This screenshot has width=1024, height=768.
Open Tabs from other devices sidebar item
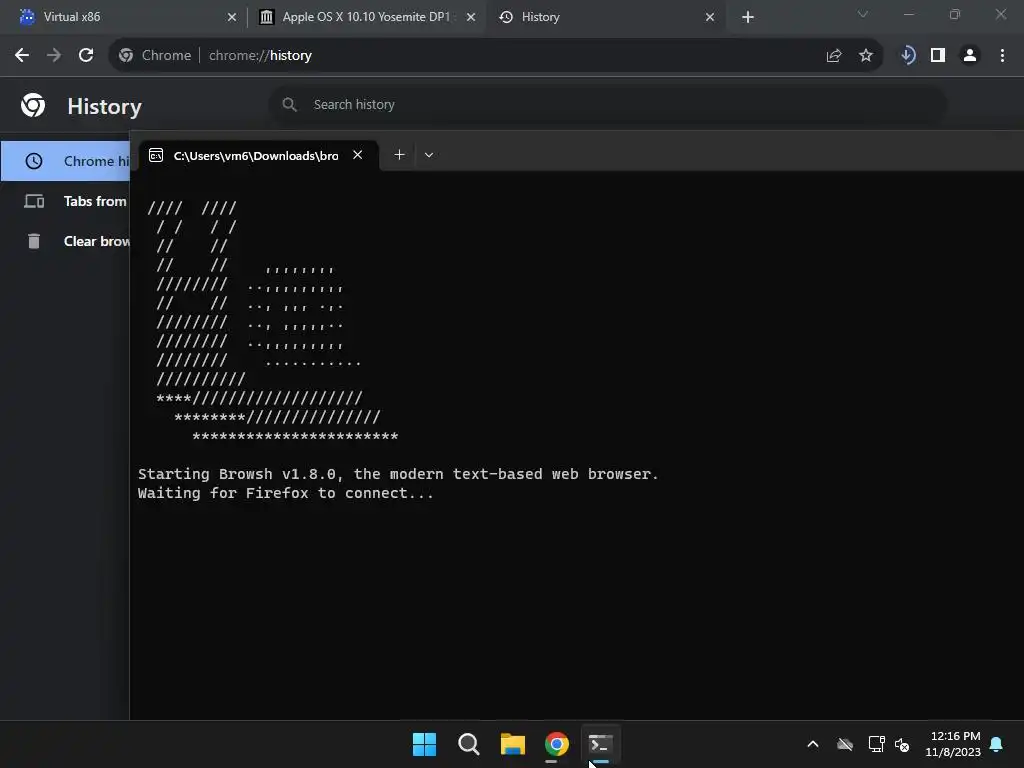65,201
